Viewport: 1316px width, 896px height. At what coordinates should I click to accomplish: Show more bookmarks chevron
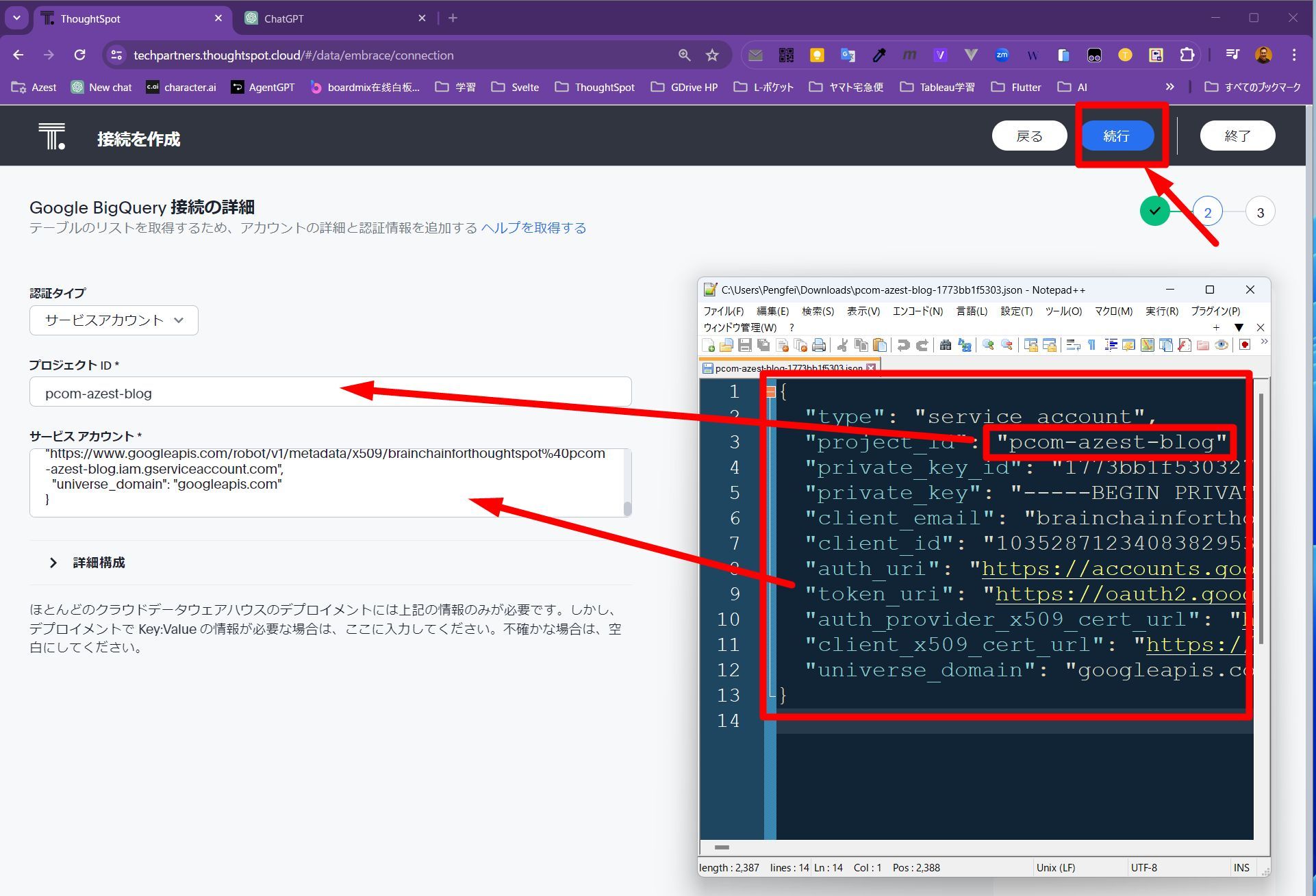tap(1169, 87)
